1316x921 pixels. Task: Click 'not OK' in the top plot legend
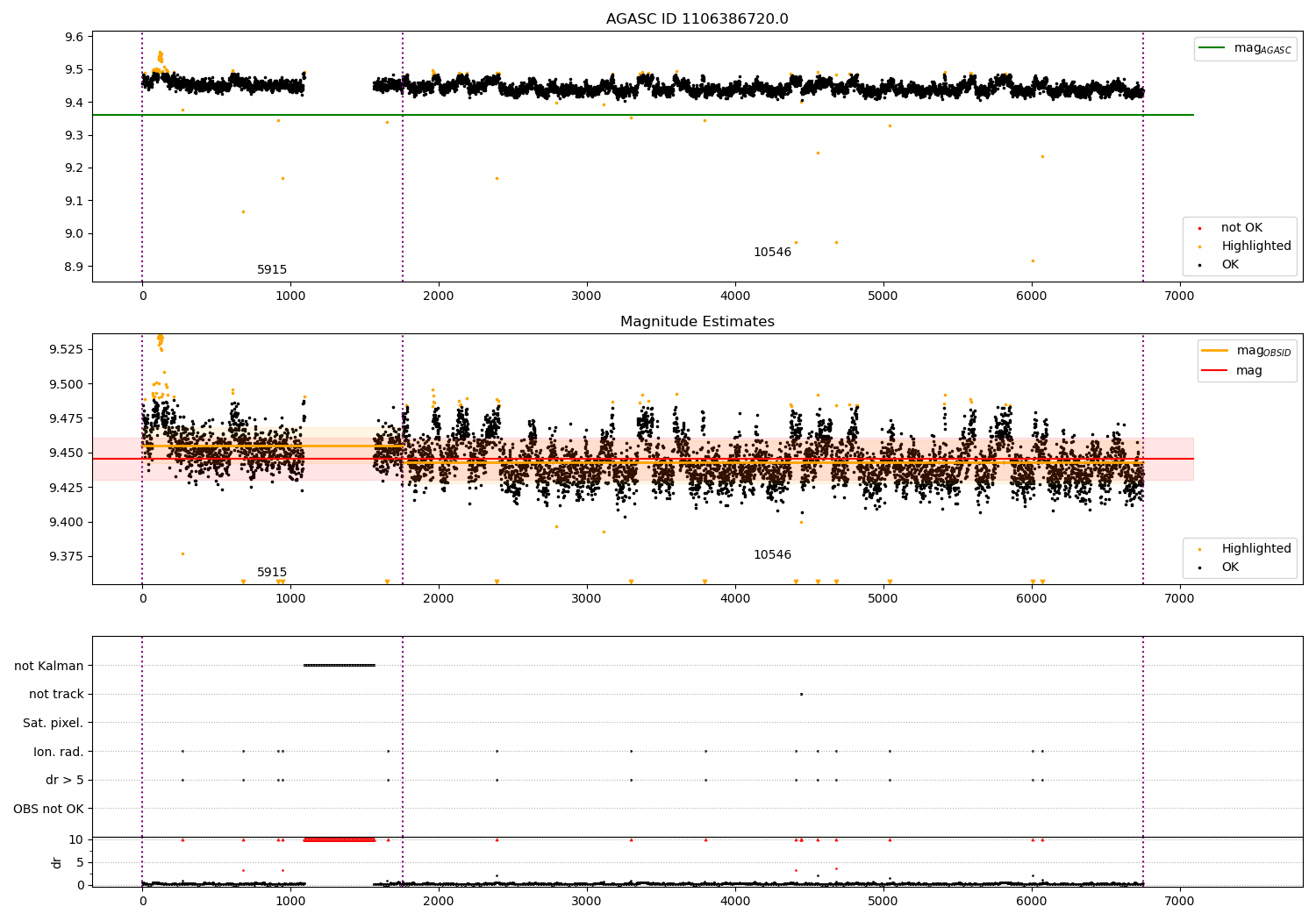pos(1241,228)
